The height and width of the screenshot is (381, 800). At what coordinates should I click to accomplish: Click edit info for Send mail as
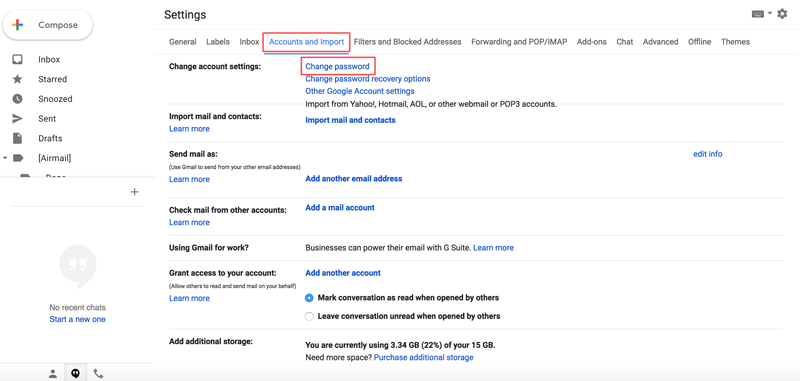pyautogui.click(x=708, y=154)
